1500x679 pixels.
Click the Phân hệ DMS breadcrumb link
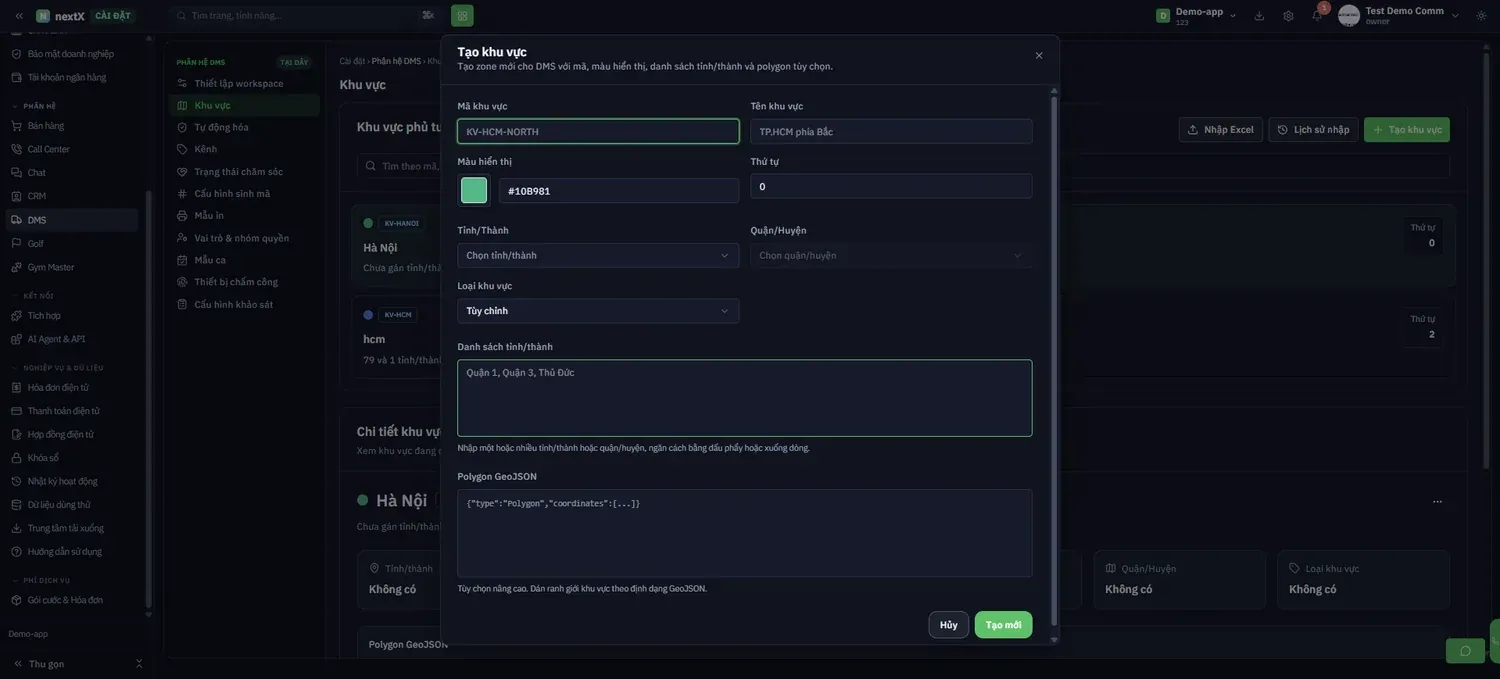click(x=396, y=61)
